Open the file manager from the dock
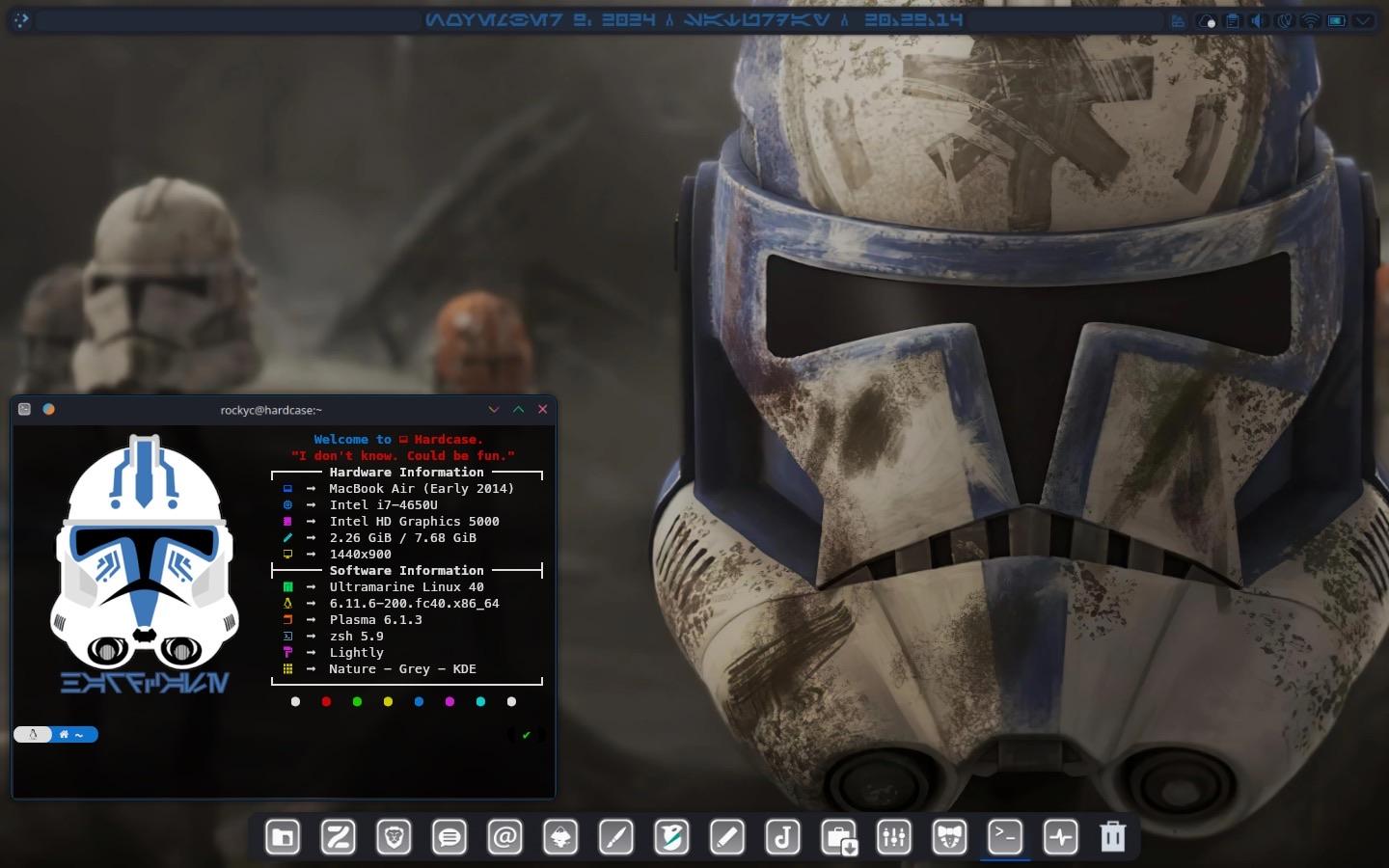 point(283,837)
